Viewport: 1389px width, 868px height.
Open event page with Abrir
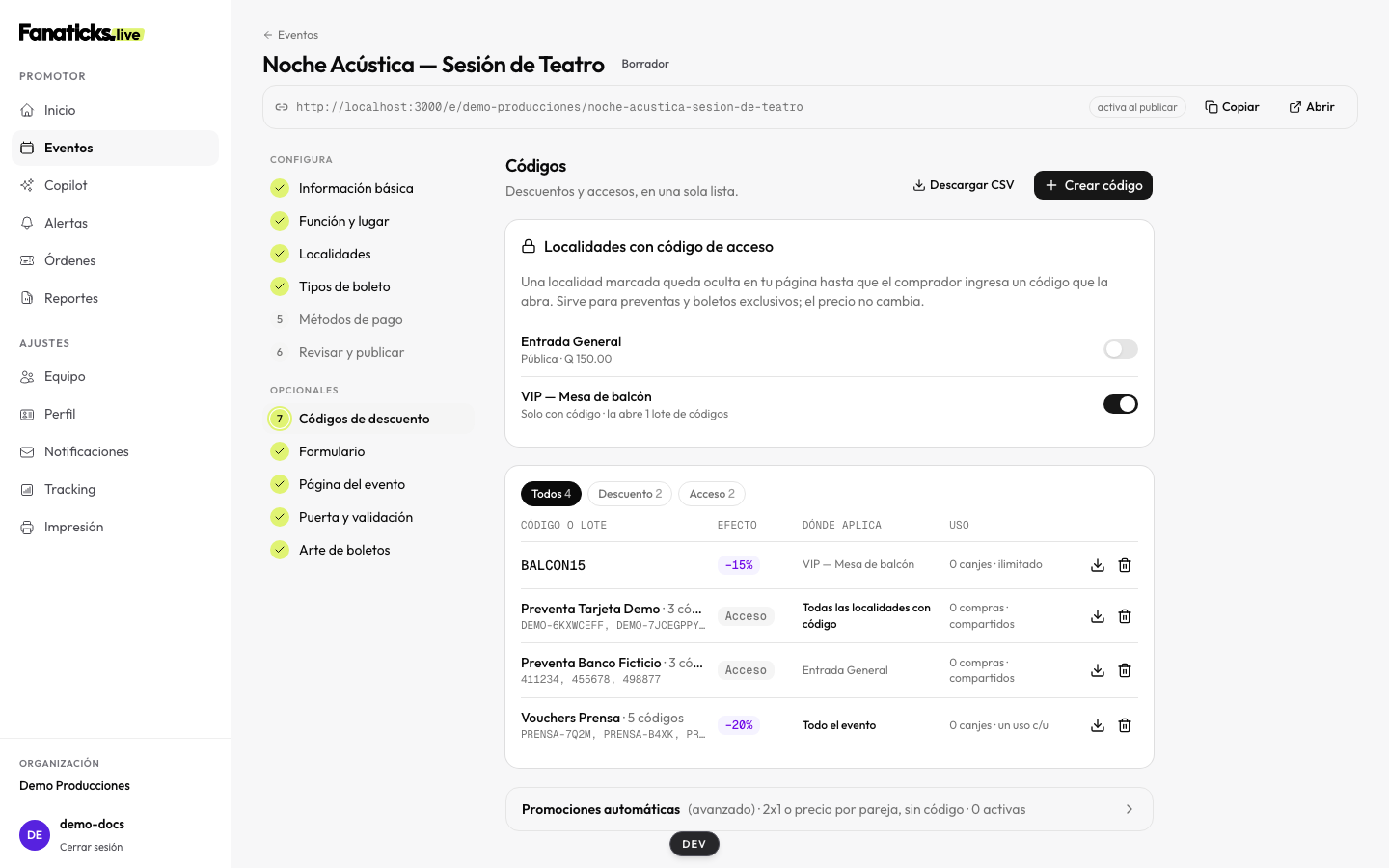(1312, 107)
